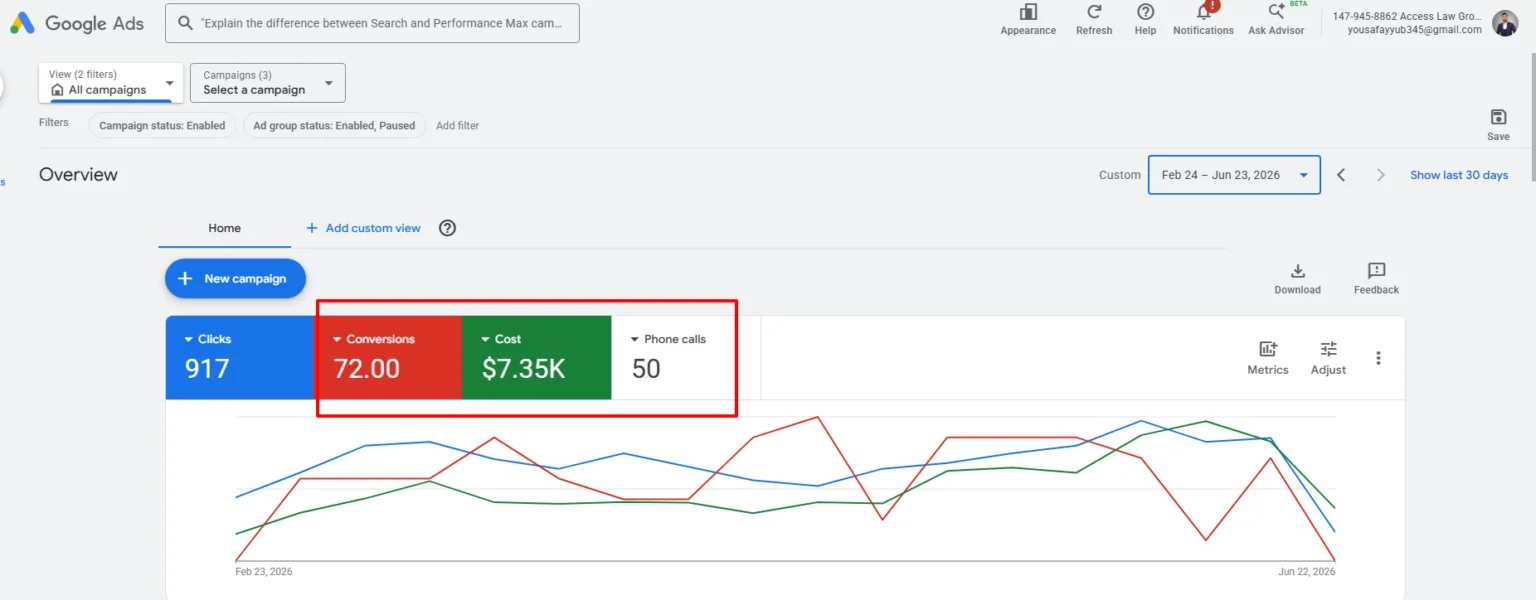Click the Feb 23, 2026 axis label
This screenshot has width=1536, height=600.
point(264,572)
